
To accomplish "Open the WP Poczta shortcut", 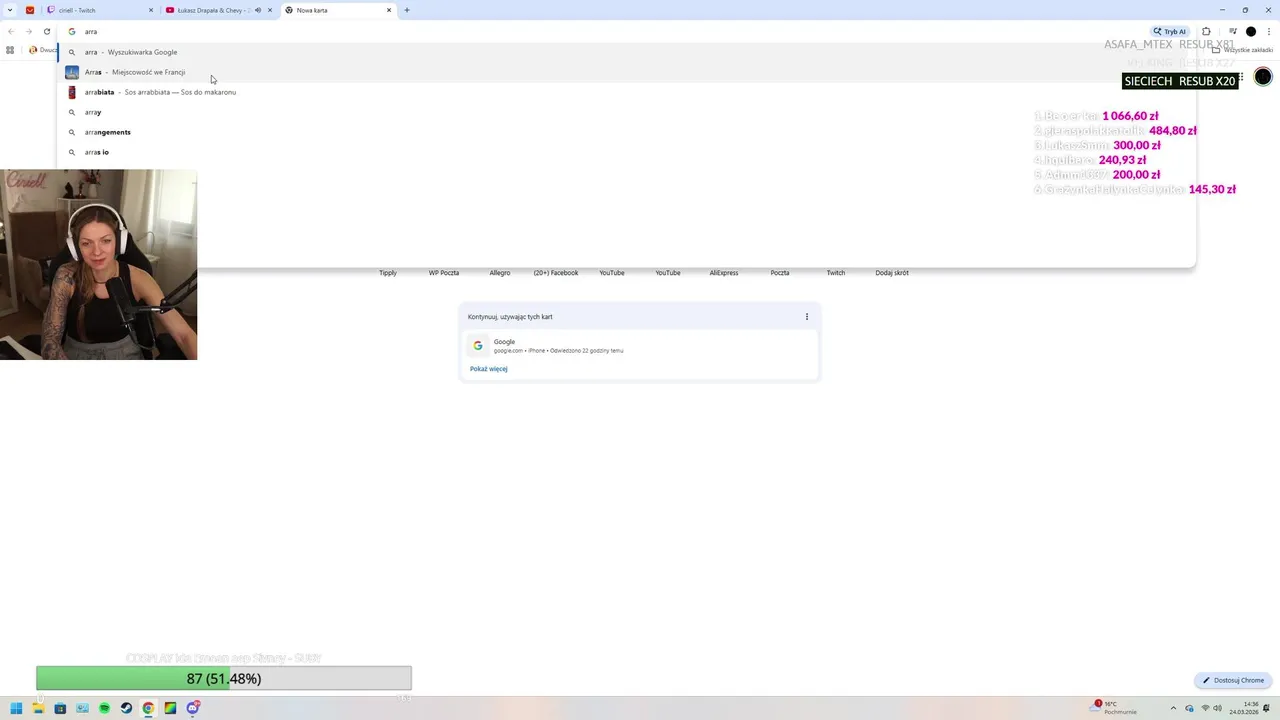I will [x=444, y=273].
